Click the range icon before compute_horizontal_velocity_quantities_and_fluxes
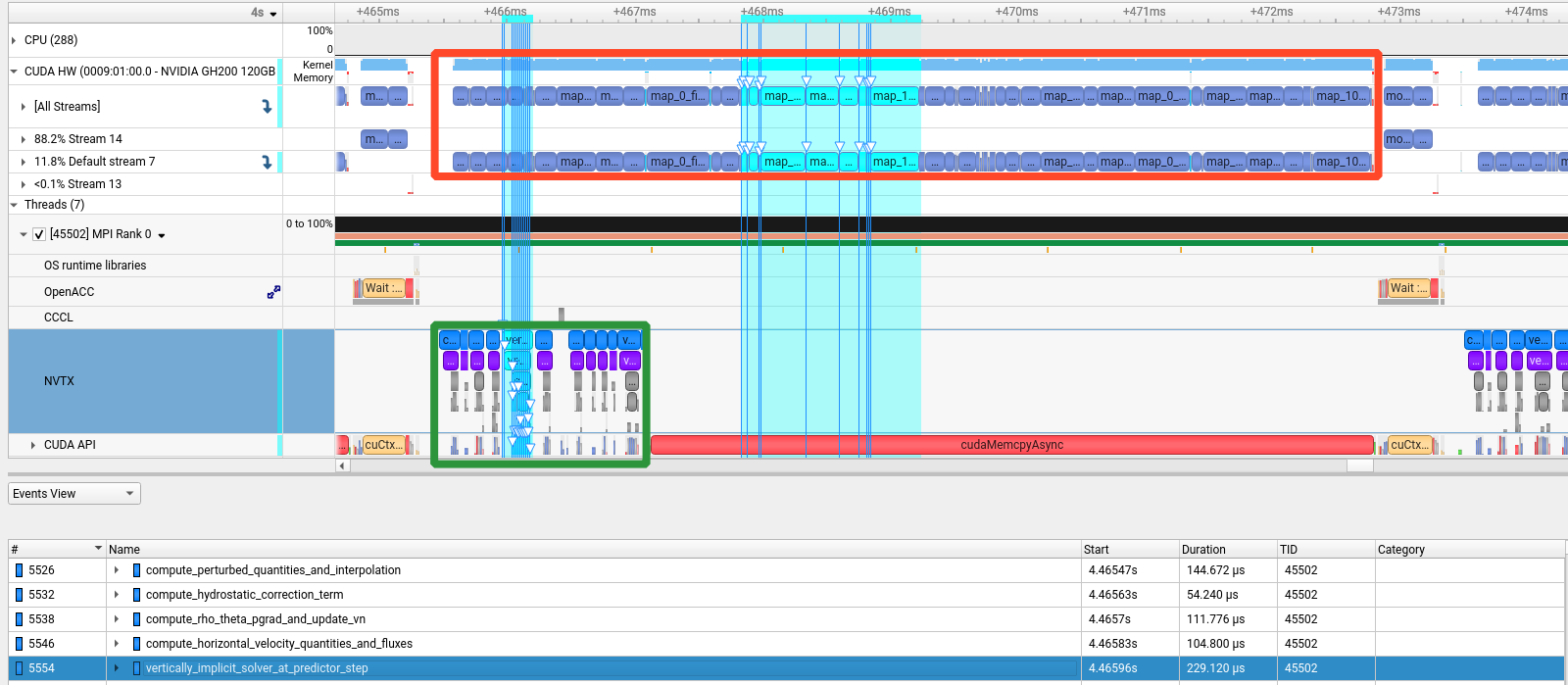 (x=136, y=644)
